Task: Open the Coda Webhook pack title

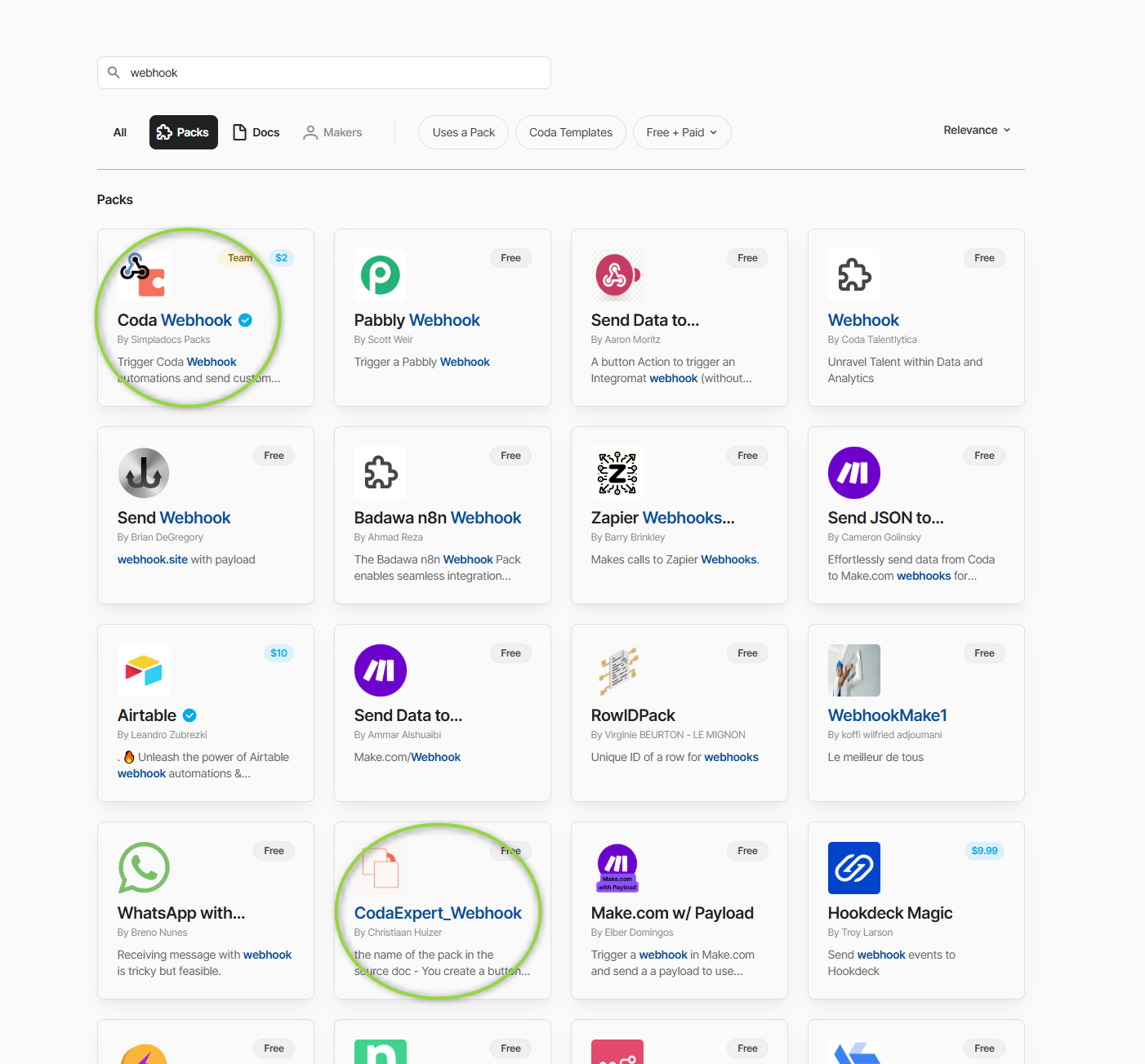Action: [x=175, y=320]
